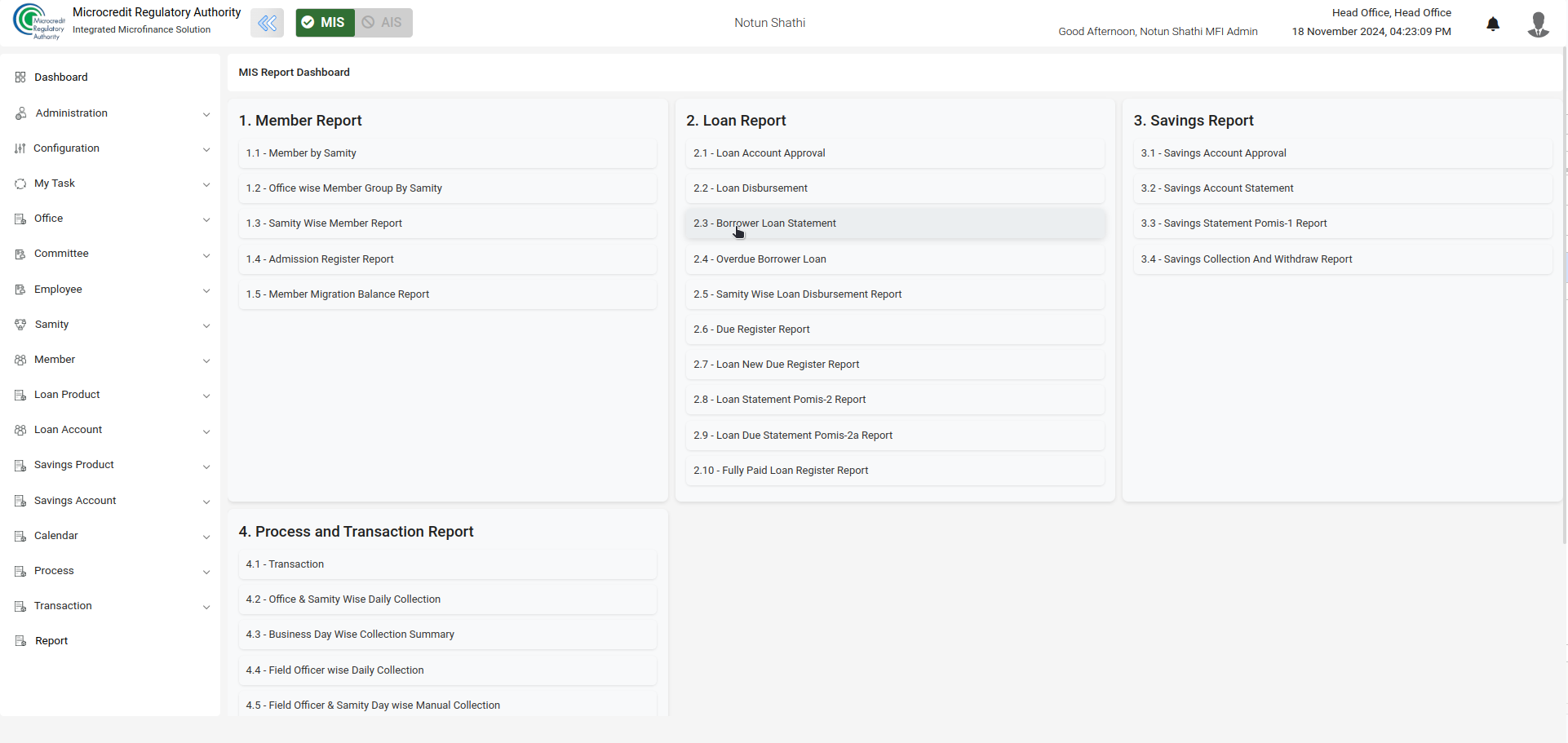Expand Member menu chevron
This screenshot has width=1568, height=743.
[206, 360]
